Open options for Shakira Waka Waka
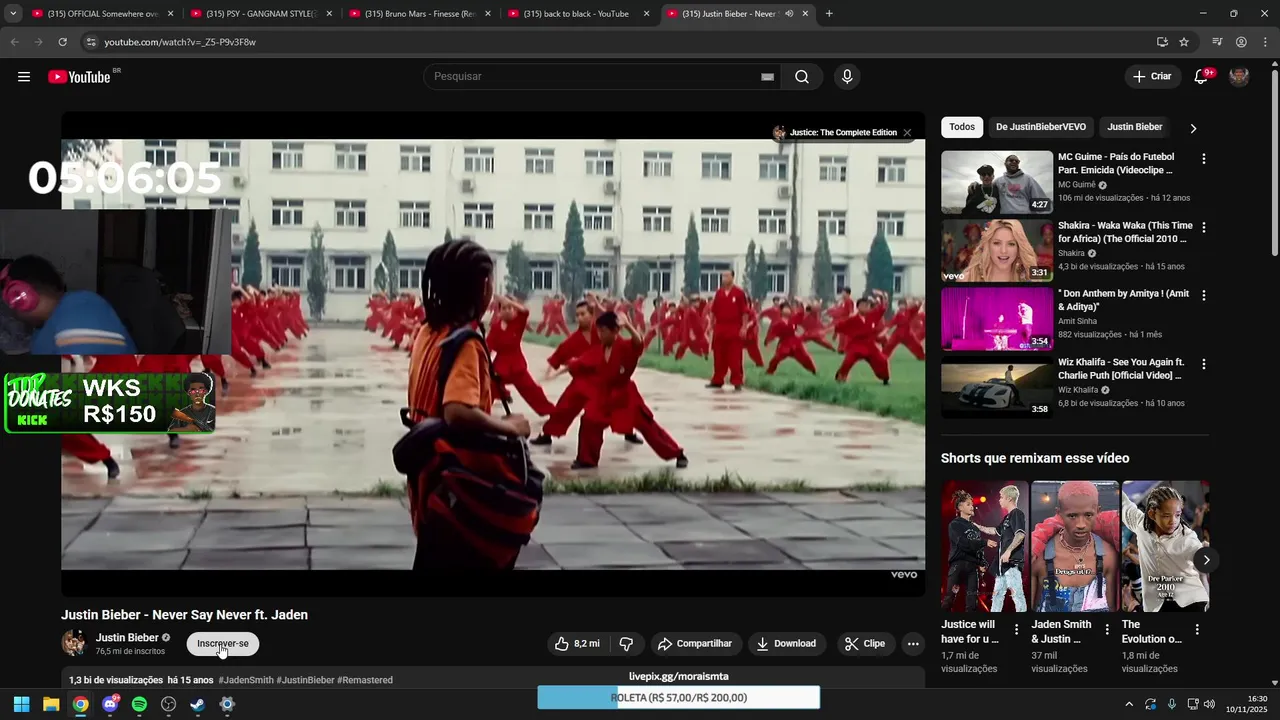This screenshot has width=1280, height=720. [1203, 227]
